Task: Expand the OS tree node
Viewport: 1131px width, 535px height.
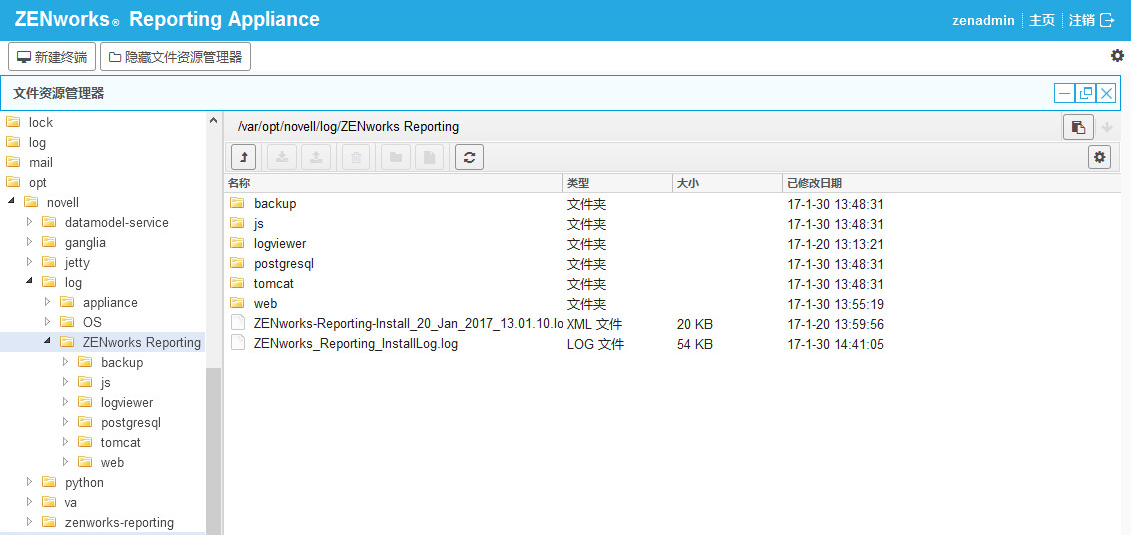Action: (48, 322)
